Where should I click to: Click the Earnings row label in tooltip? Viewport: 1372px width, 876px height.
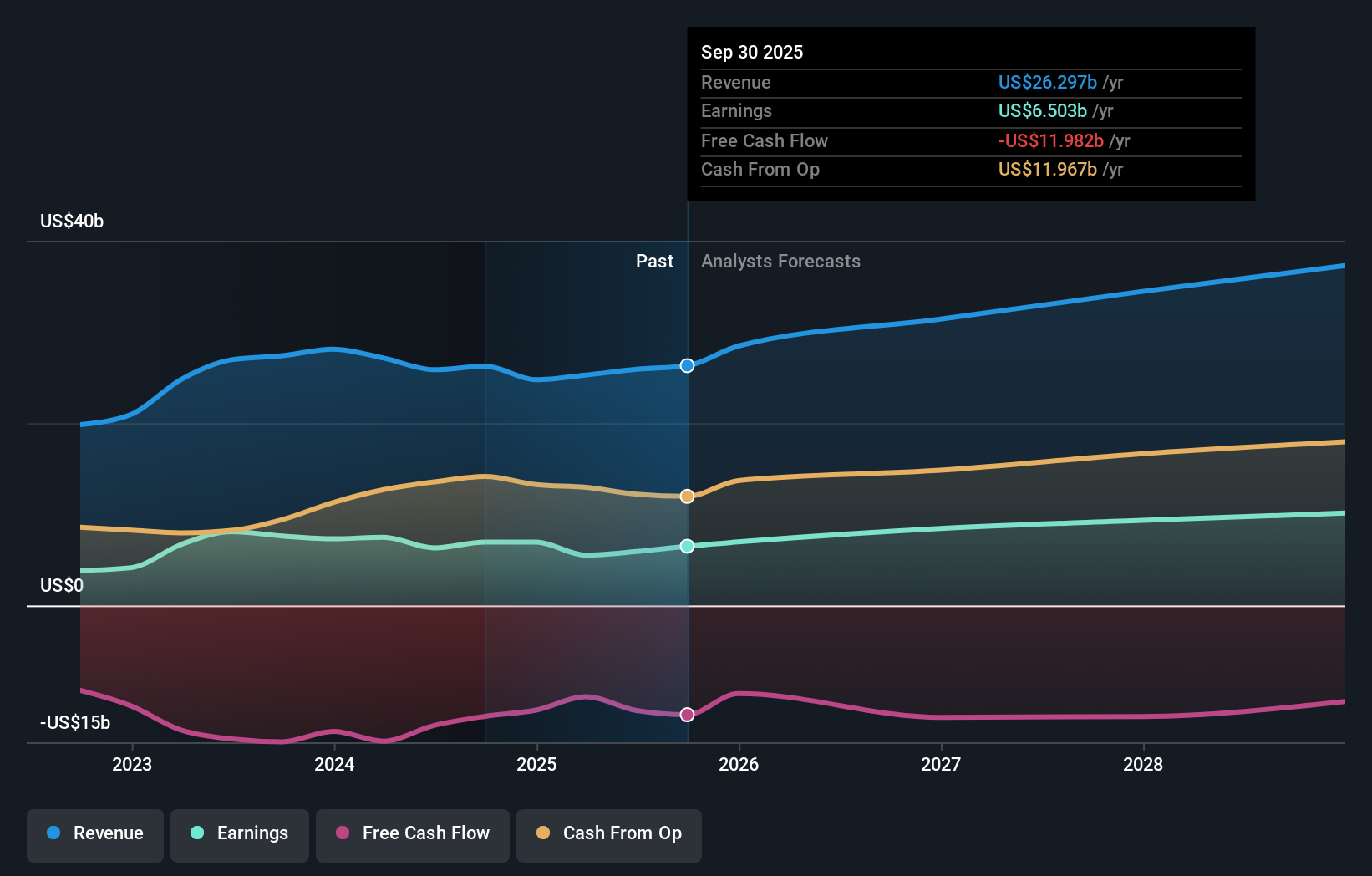(736, 110)
